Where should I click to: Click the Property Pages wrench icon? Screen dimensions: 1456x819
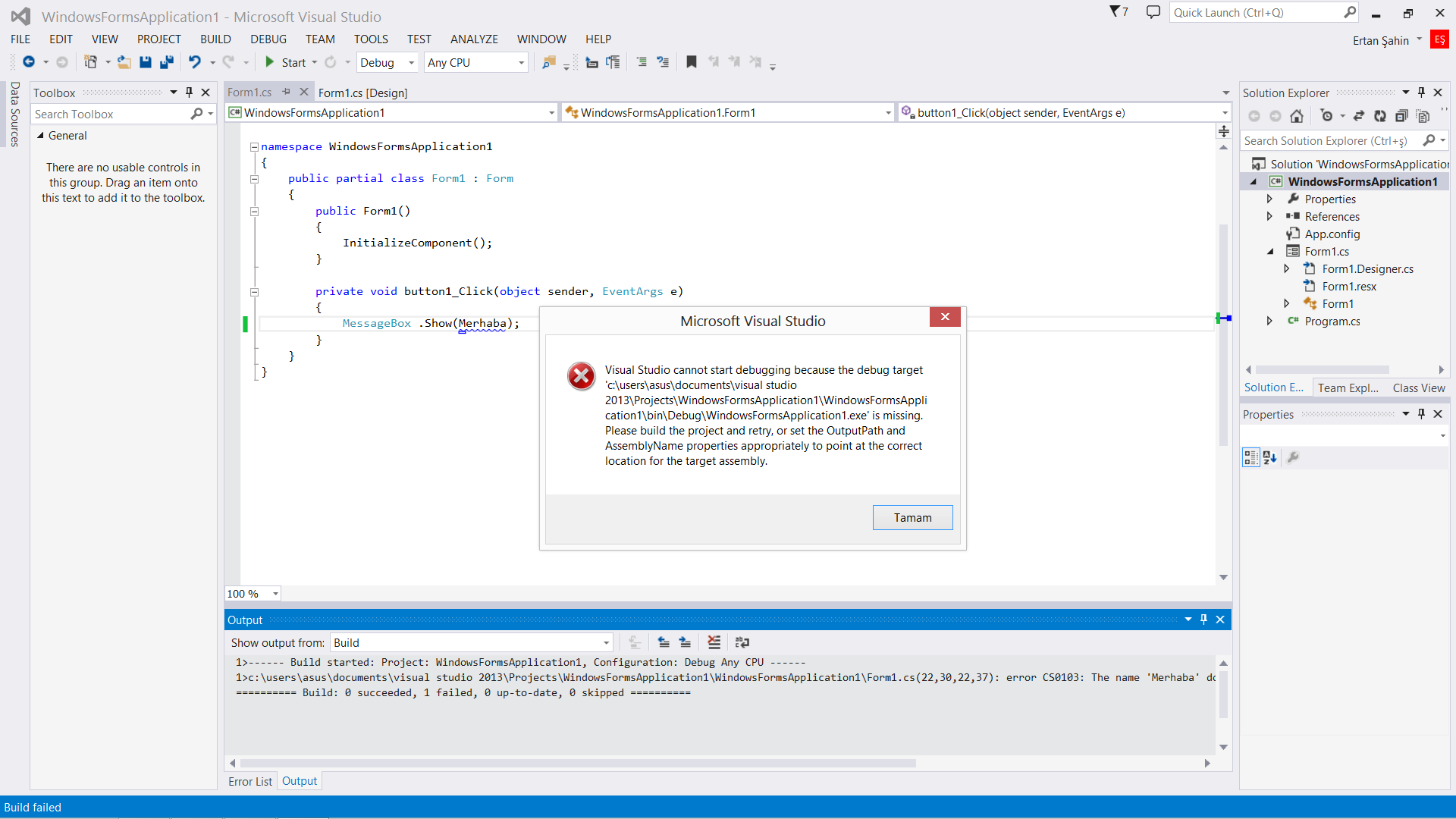1294,457
